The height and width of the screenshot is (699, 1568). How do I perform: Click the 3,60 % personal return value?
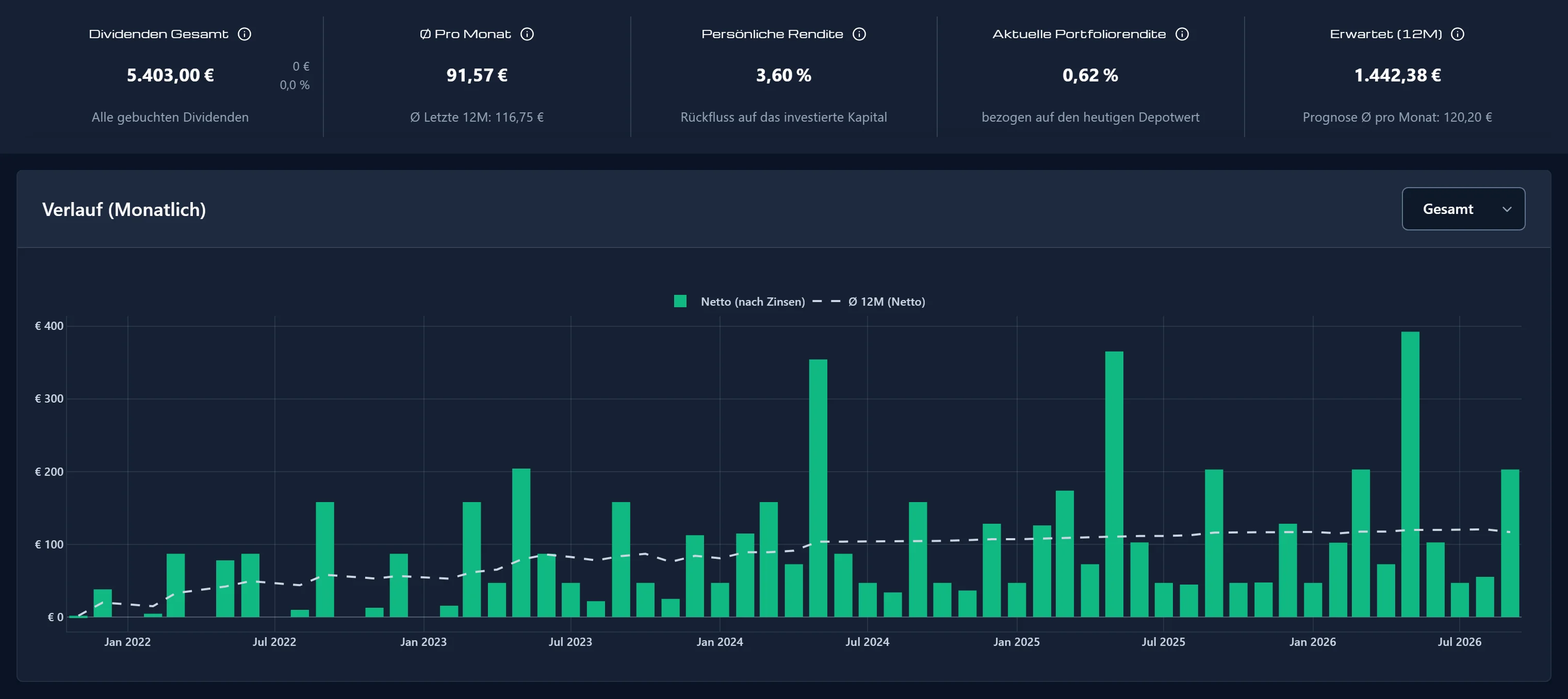click(783, 75)
